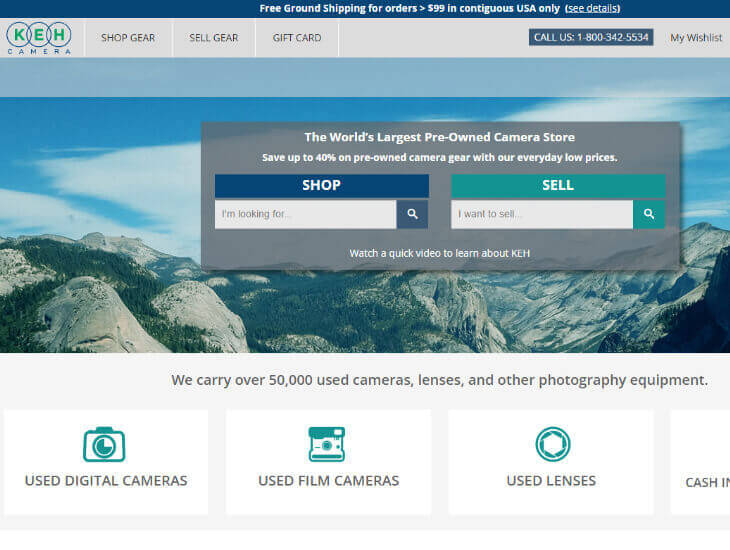The height and width of the screenshot is (550, 730).
Task: Click the Used Digital Cameras camera icon
Action: 104,444
